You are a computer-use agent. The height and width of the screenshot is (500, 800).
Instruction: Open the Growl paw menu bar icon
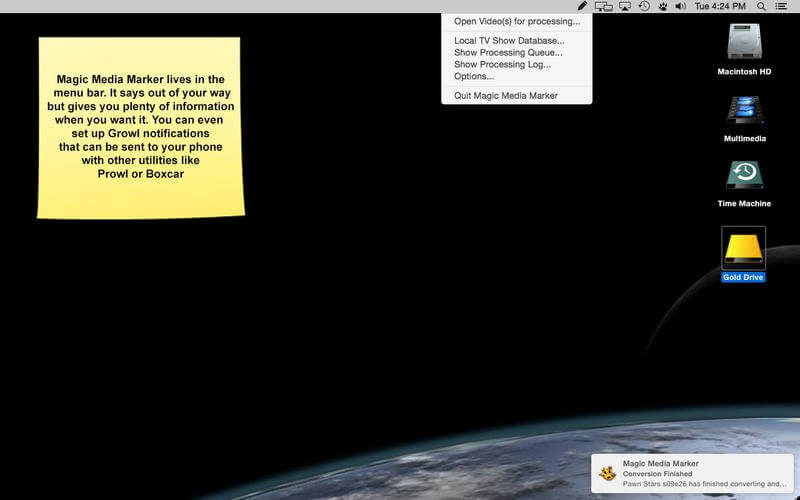(x=663, y=6)
